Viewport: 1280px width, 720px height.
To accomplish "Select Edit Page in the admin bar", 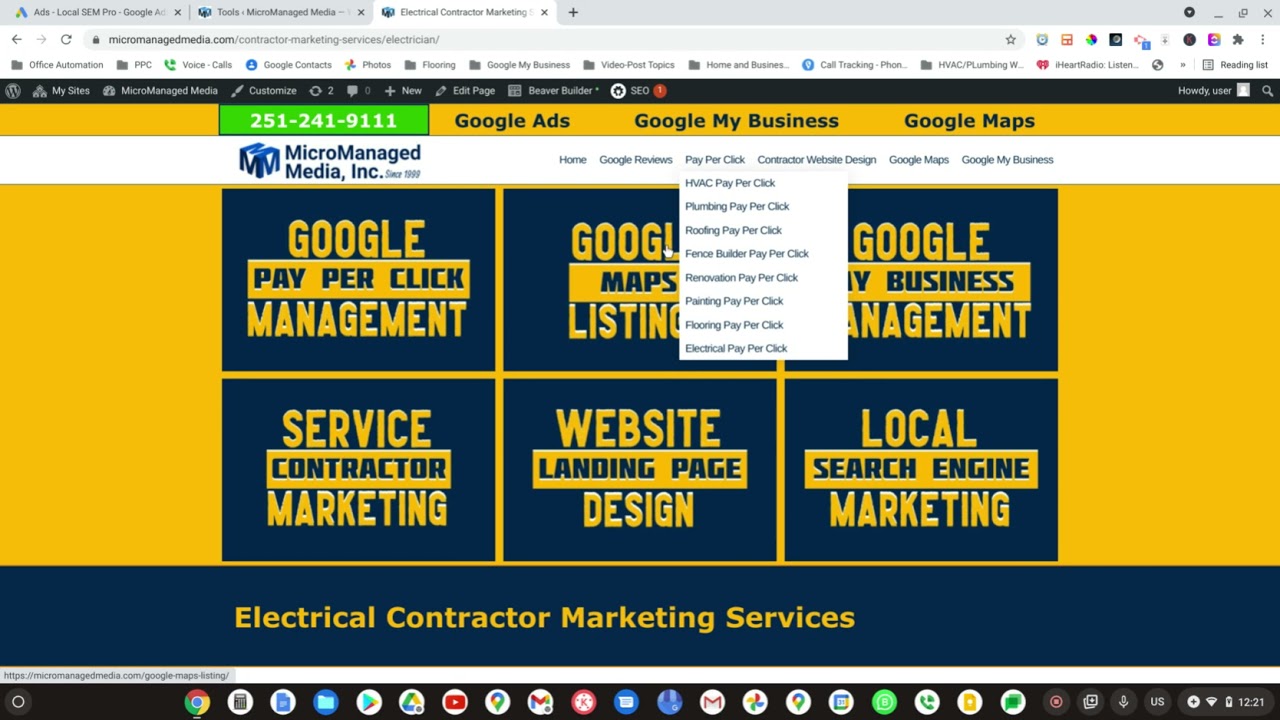I will [x=465, y=90].
